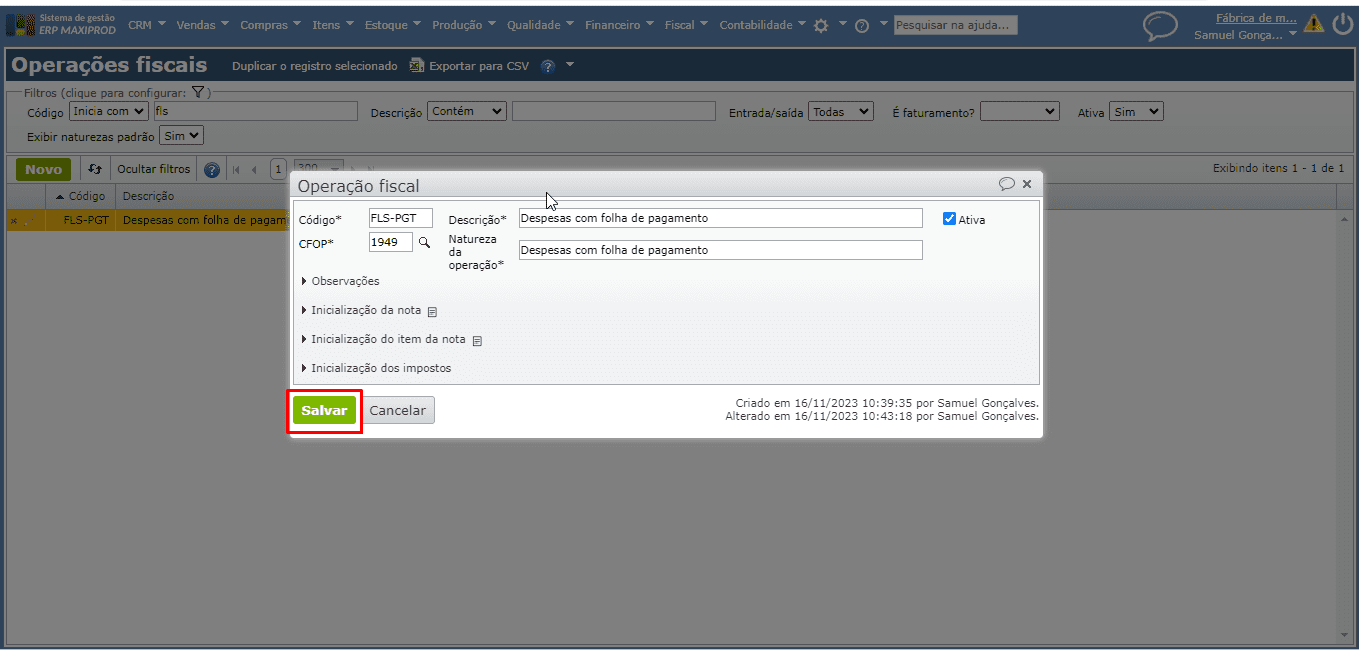Click the note icon beside Inicialização da nota
1359x650 pixels.
[x=433, y=312]
